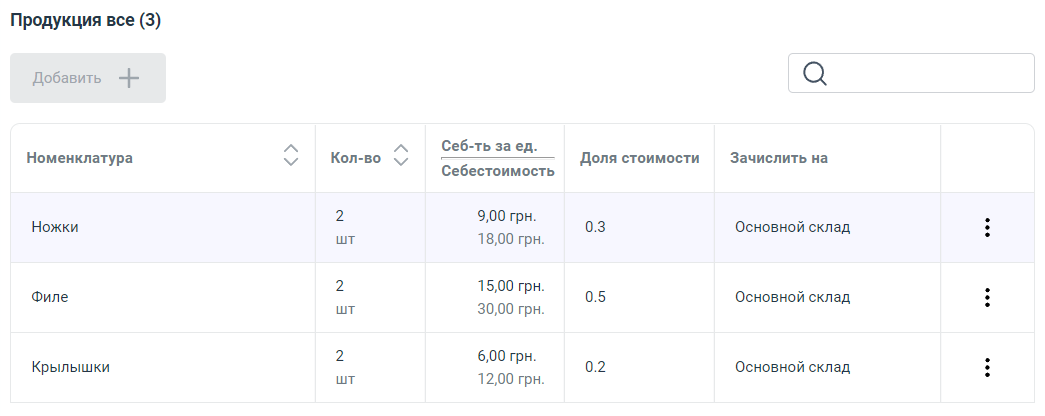Click the Зачислить на column header
This screenshot has width=1045, height=416.
click(x=779, y=158)
